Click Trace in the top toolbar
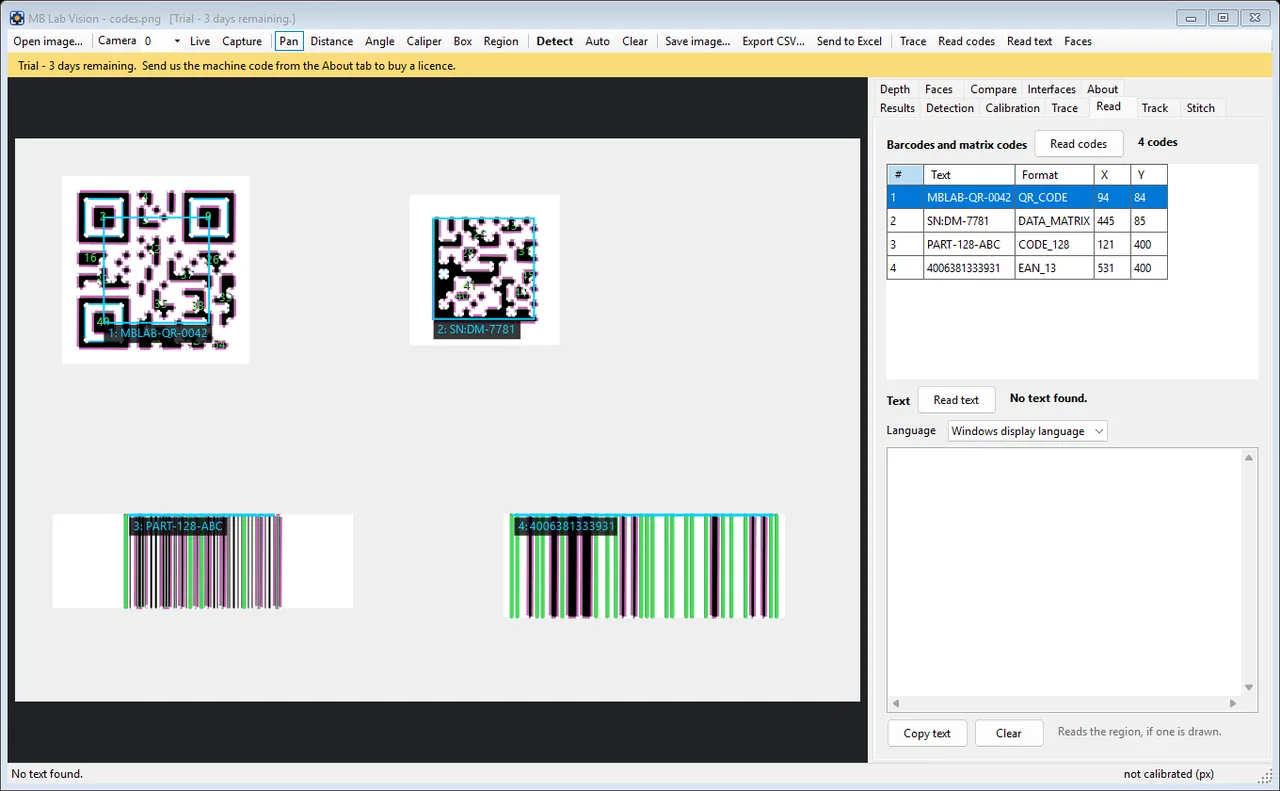The image size is (1280, 791). click(x=913, y=41)
